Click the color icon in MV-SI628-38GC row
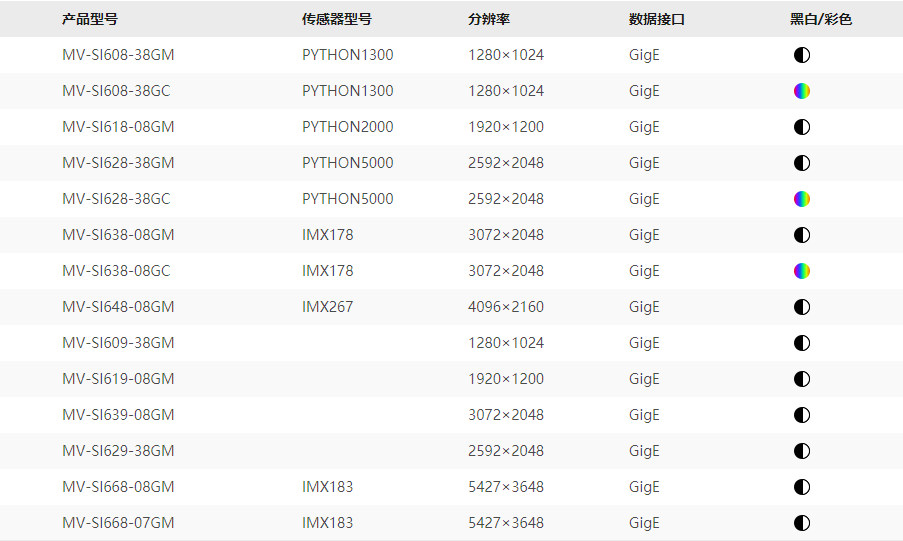Image resolution: width=903 pixels, height=541 pixels. tap(801, 199)
